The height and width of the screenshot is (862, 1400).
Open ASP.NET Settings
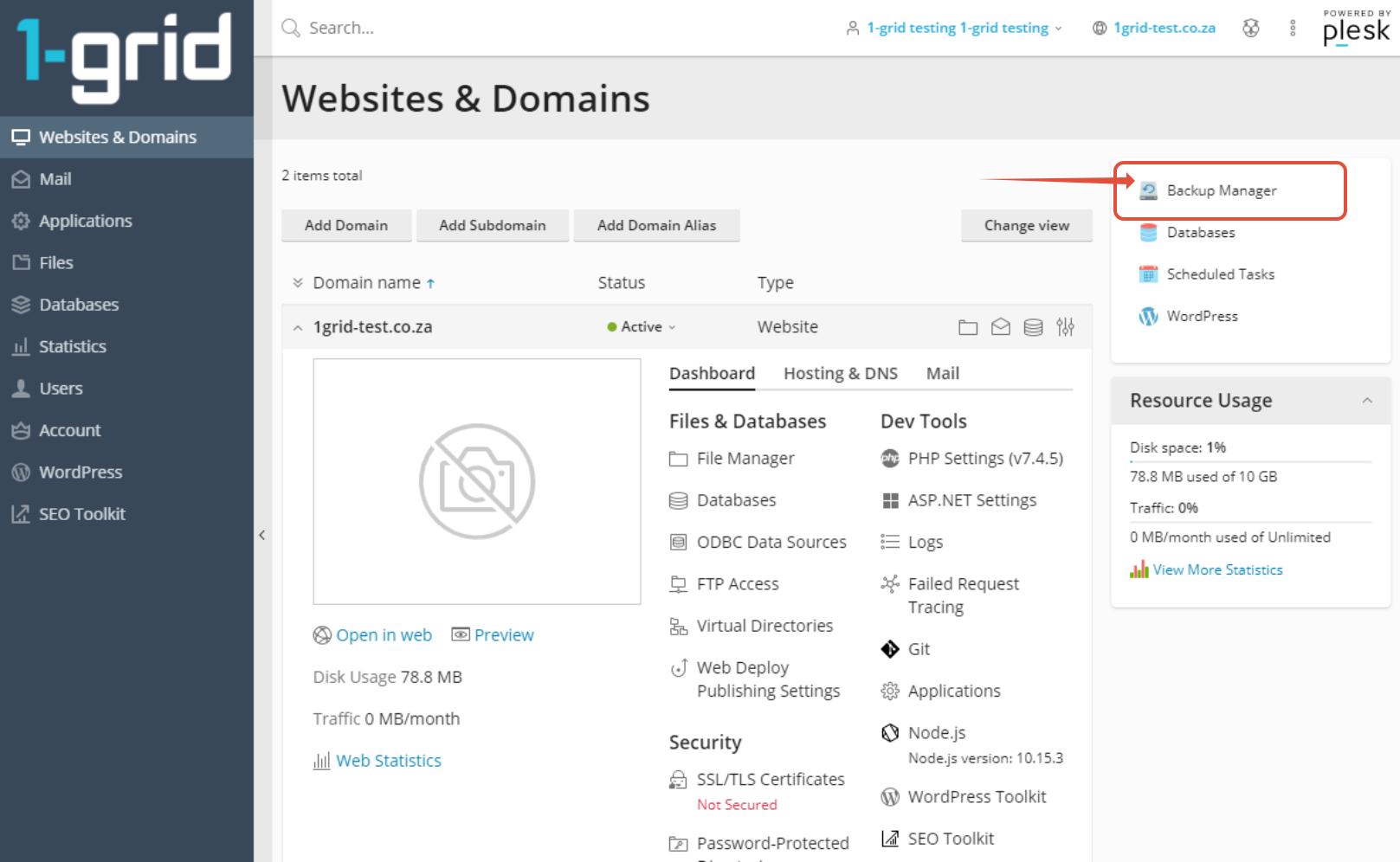tap(958, 500)
